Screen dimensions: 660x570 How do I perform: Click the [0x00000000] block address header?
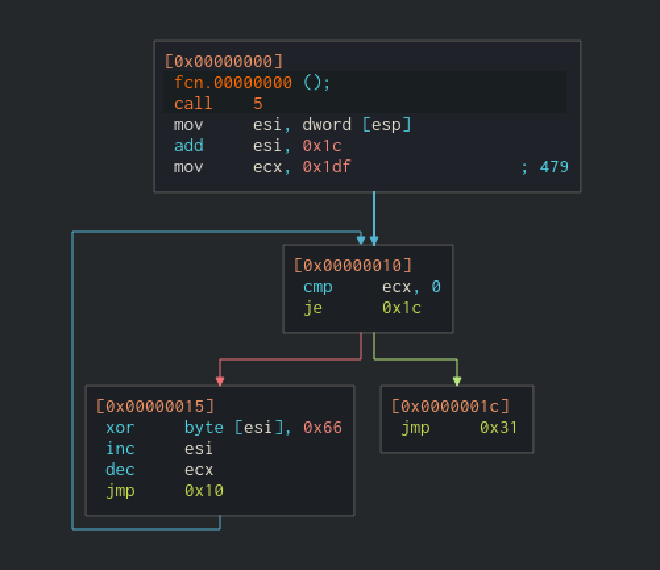(223, 61)
